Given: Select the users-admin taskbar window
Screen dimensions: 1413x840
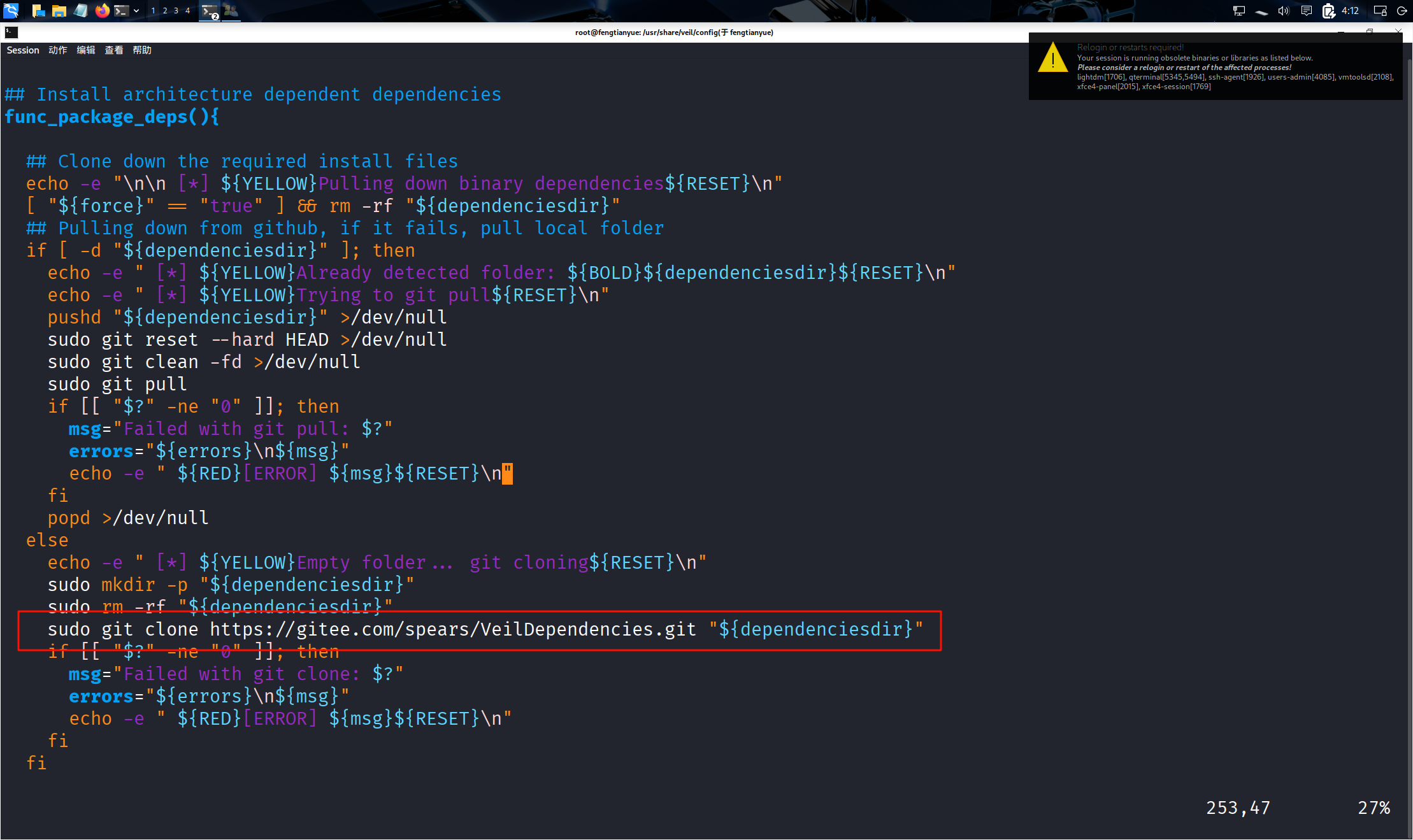Looking at the screenshot, I should 231,10.
